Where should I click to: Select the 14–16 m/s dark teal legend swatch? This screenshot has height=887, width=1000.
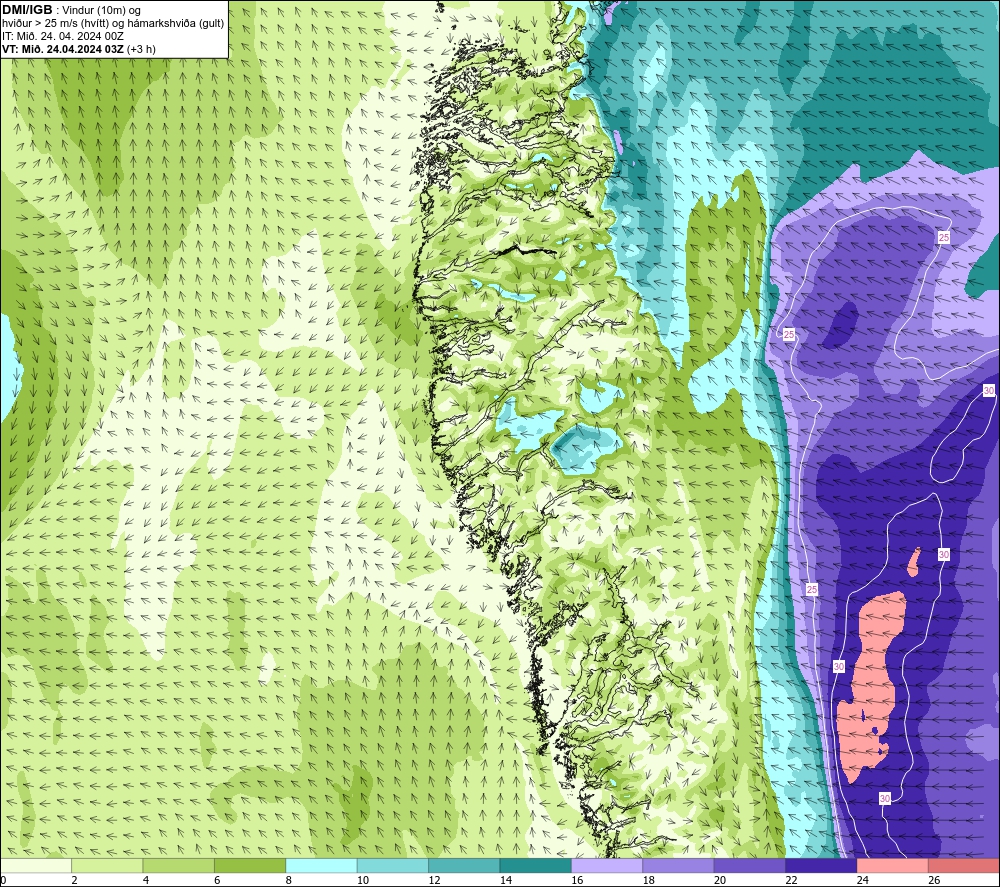click(x=536, y=865)
